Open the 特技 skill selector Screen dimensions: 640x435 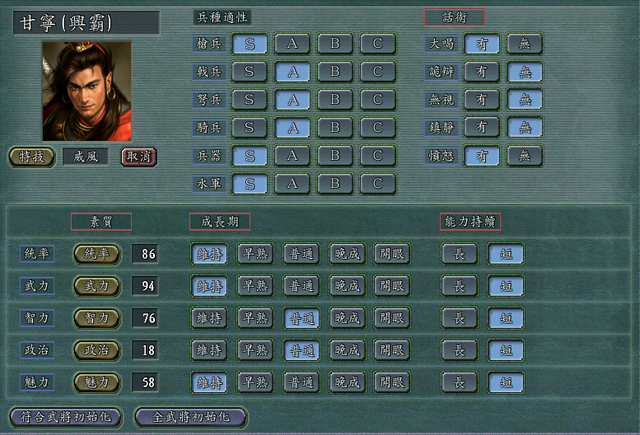(32, 157)
